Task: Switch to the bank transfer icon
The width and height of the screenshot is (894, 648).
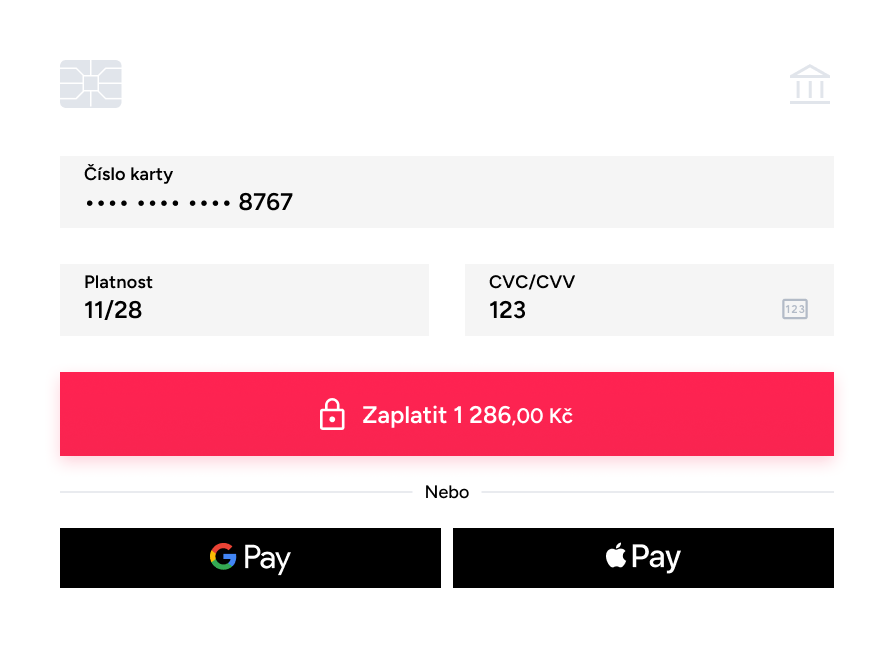Action: [810, 84]
